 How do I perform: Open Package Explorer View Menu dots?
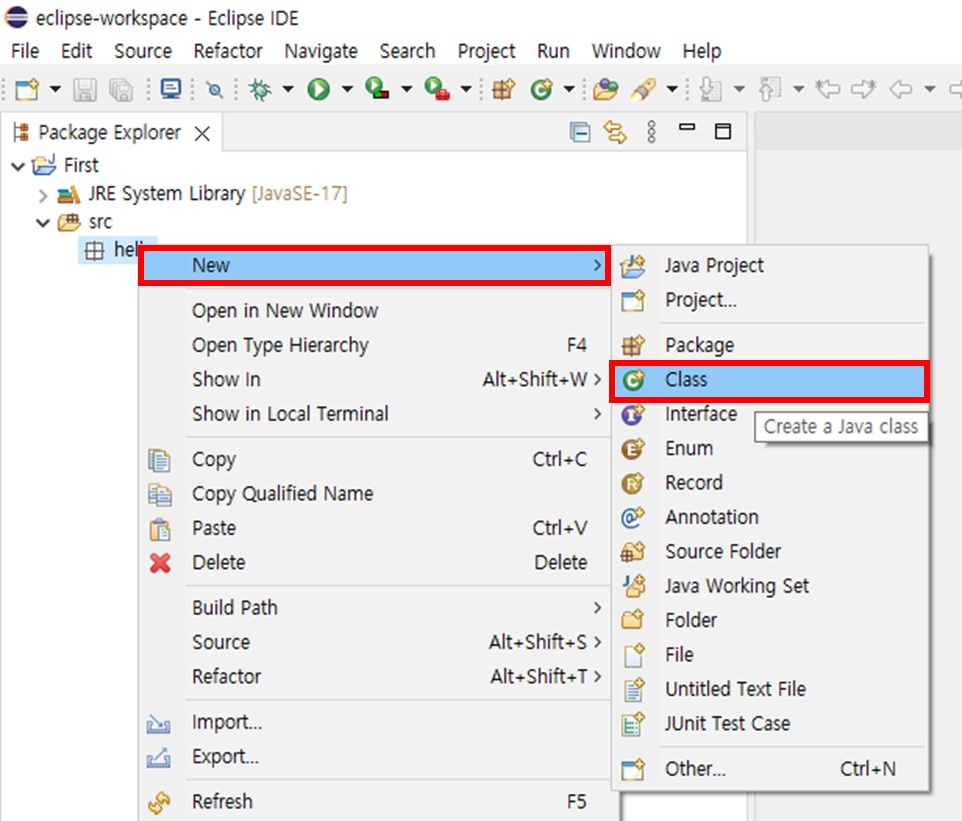652,132
